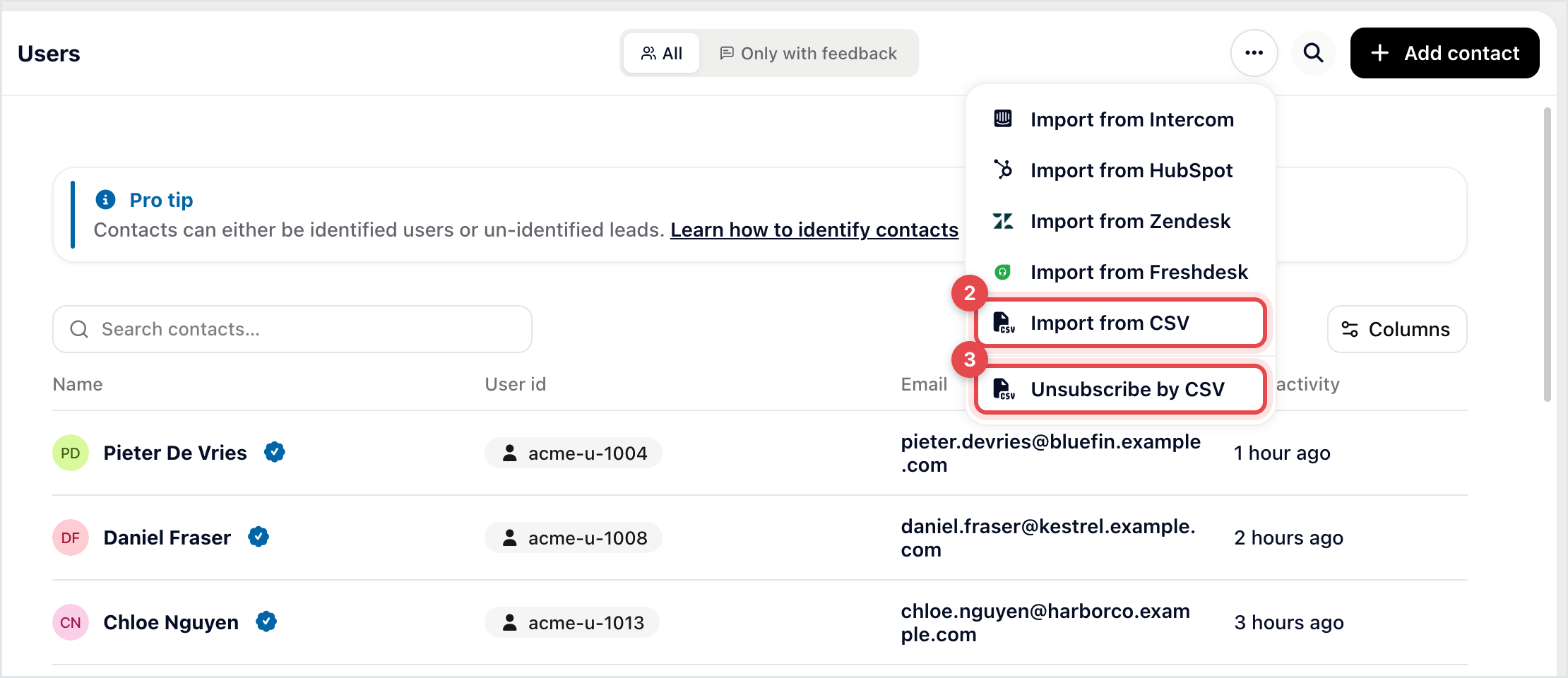Open contact Chloe Nguyen
The height and width of the screenshot is (678, 1568).
[x=171, y=622]
